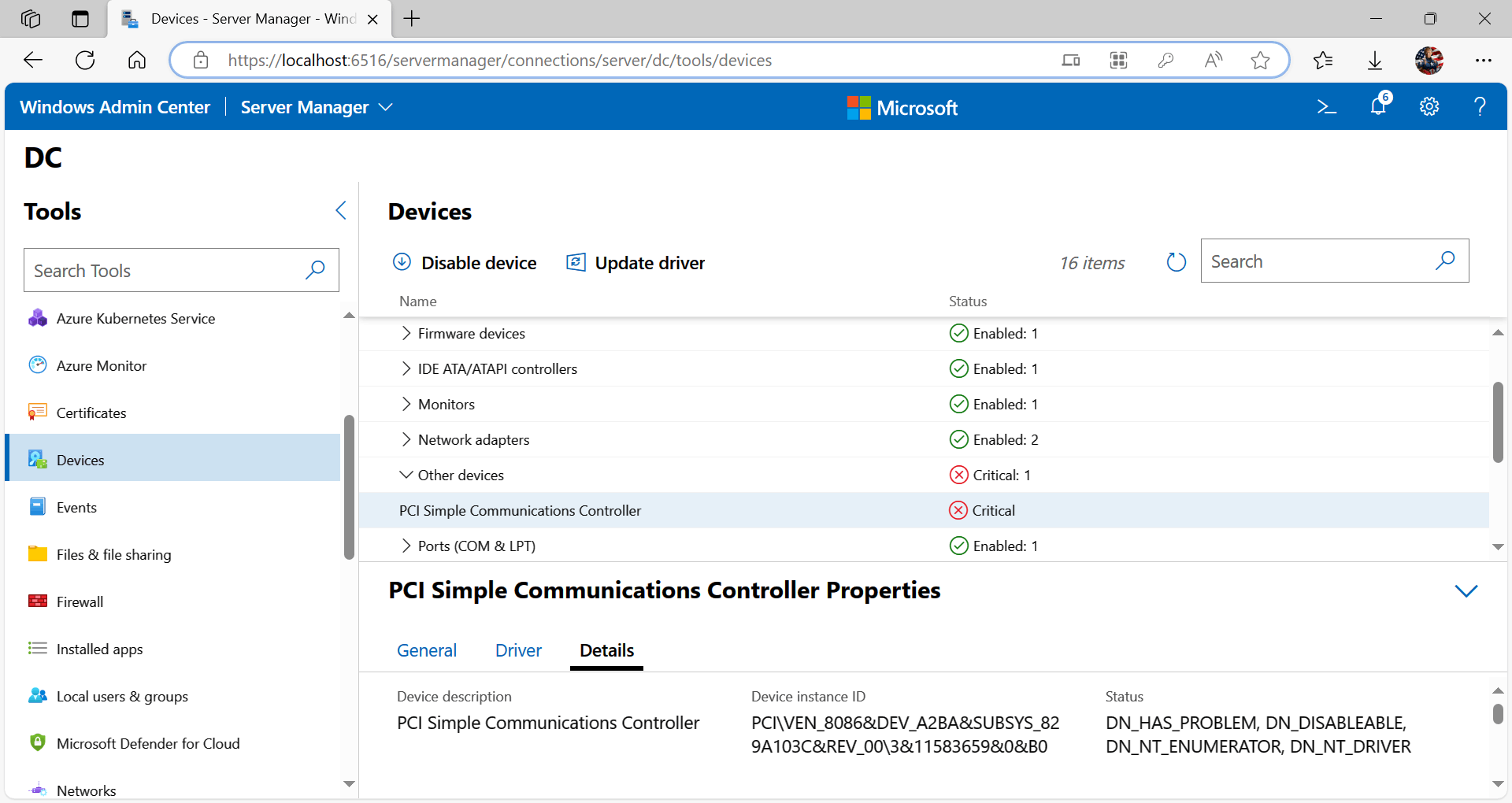1512x803 pixels.
Task: Expand the Network adapters device group
Action: pos(406,439)
